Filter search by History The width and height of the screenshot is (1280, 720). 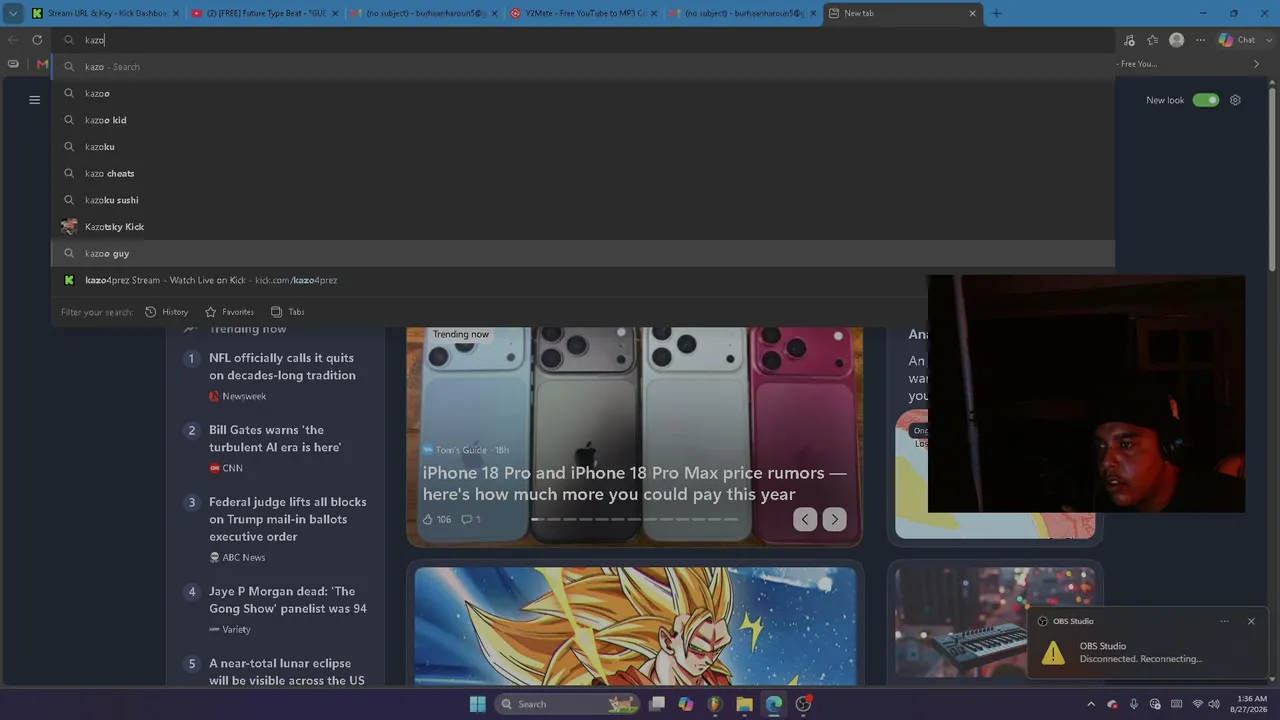coord(166,312)
